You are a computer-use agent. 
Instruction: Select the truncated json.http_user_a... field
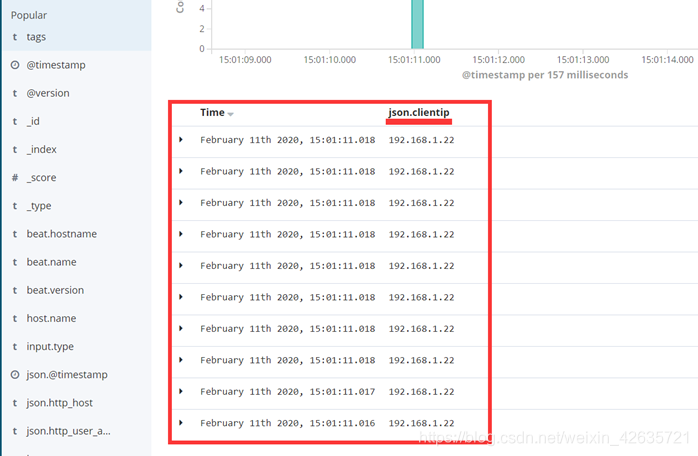tap(69, 431)
